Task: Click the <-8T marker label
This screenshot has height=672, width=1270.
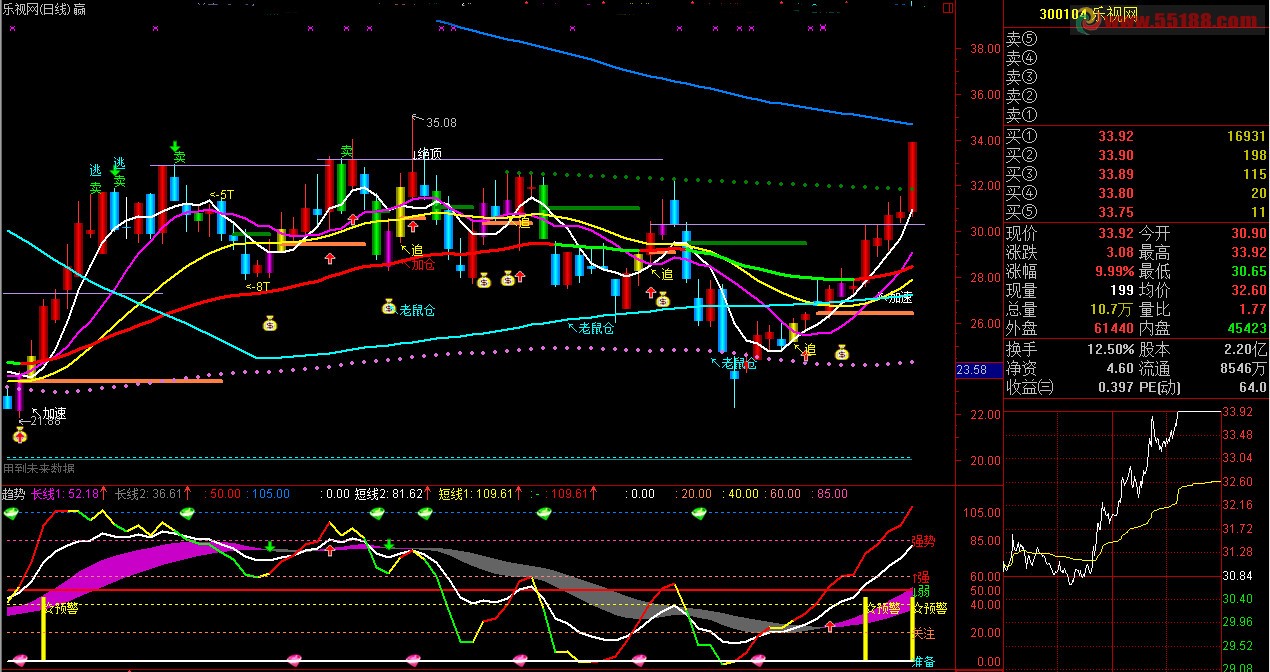Action: pyautogui.click(x=258, y=286)
